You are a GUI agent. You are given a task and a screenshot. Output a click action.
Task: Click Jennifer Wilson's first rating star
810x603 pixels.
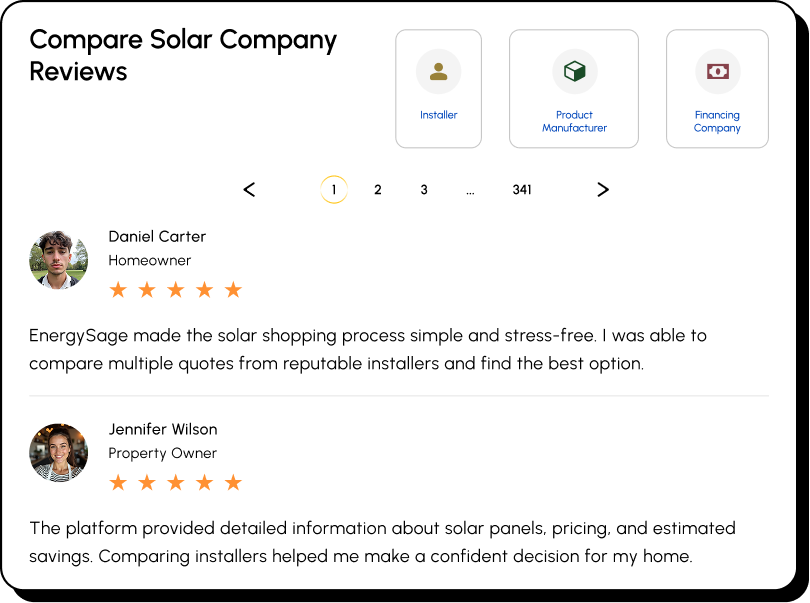118,483
